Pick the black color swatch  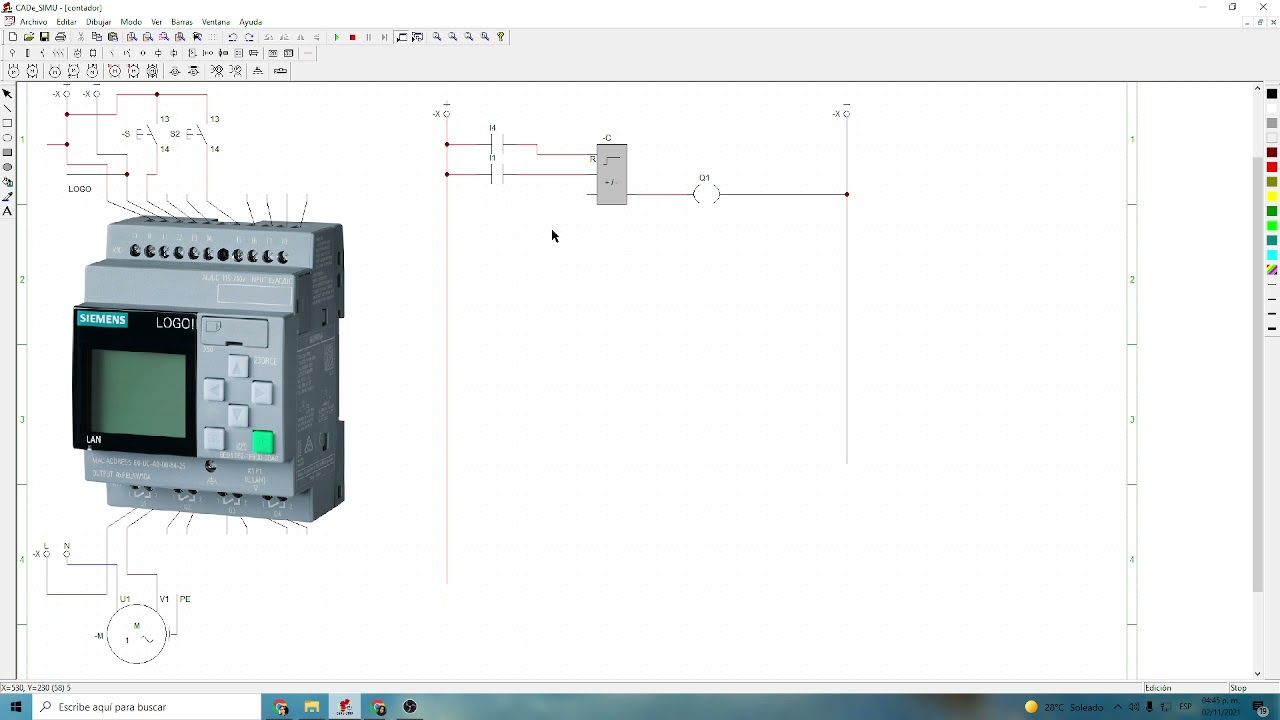(1272, 94)
